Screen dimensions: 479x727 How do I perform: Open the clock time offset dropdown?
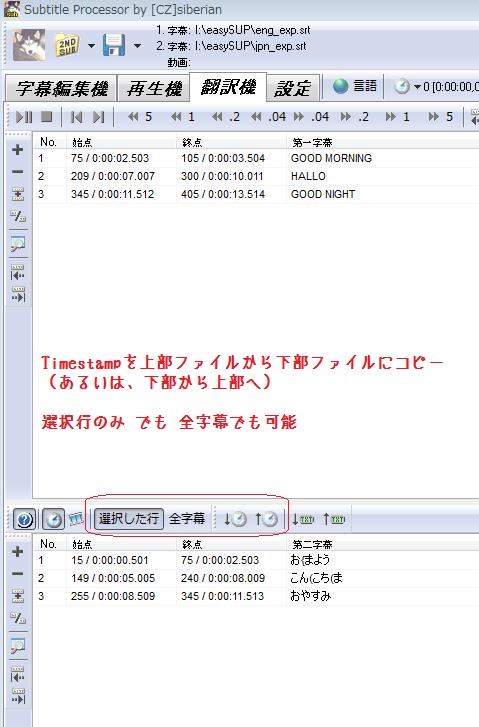pyautogui.click(x=417, y=87)
